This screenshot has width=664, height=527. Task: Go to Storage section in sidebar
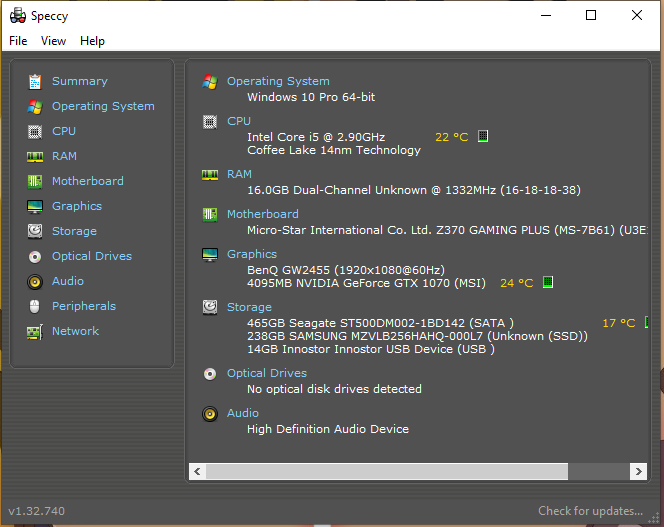(x=74, y=231)
